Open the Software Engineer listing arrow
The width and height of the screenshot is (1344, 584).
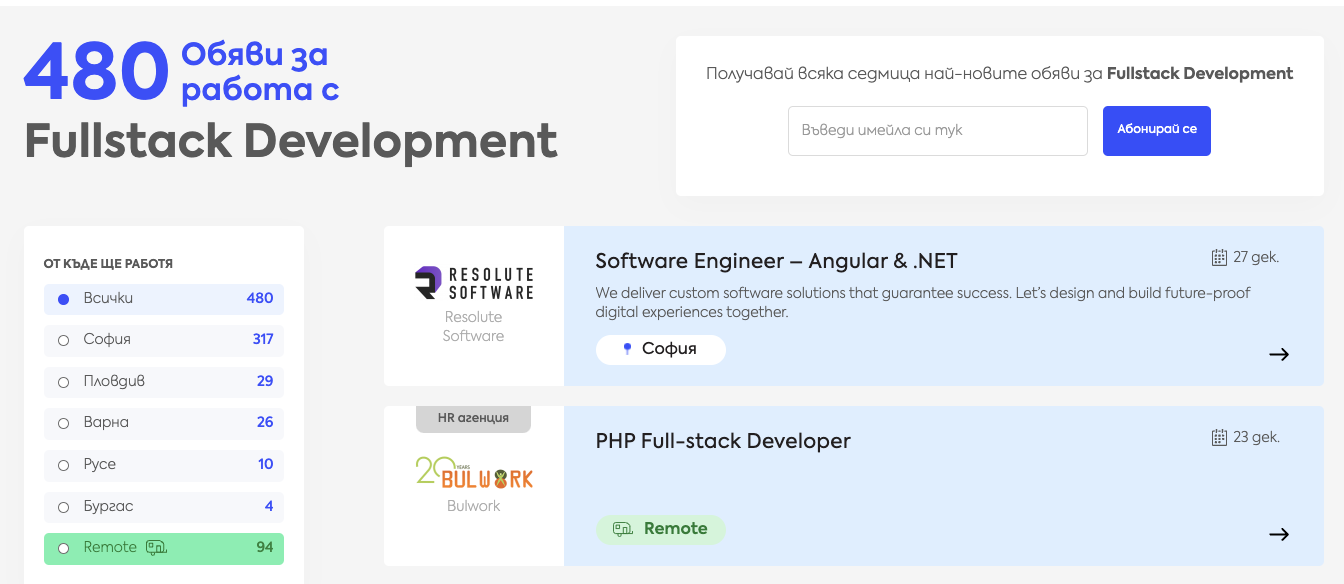click(x=1278, y=354)
